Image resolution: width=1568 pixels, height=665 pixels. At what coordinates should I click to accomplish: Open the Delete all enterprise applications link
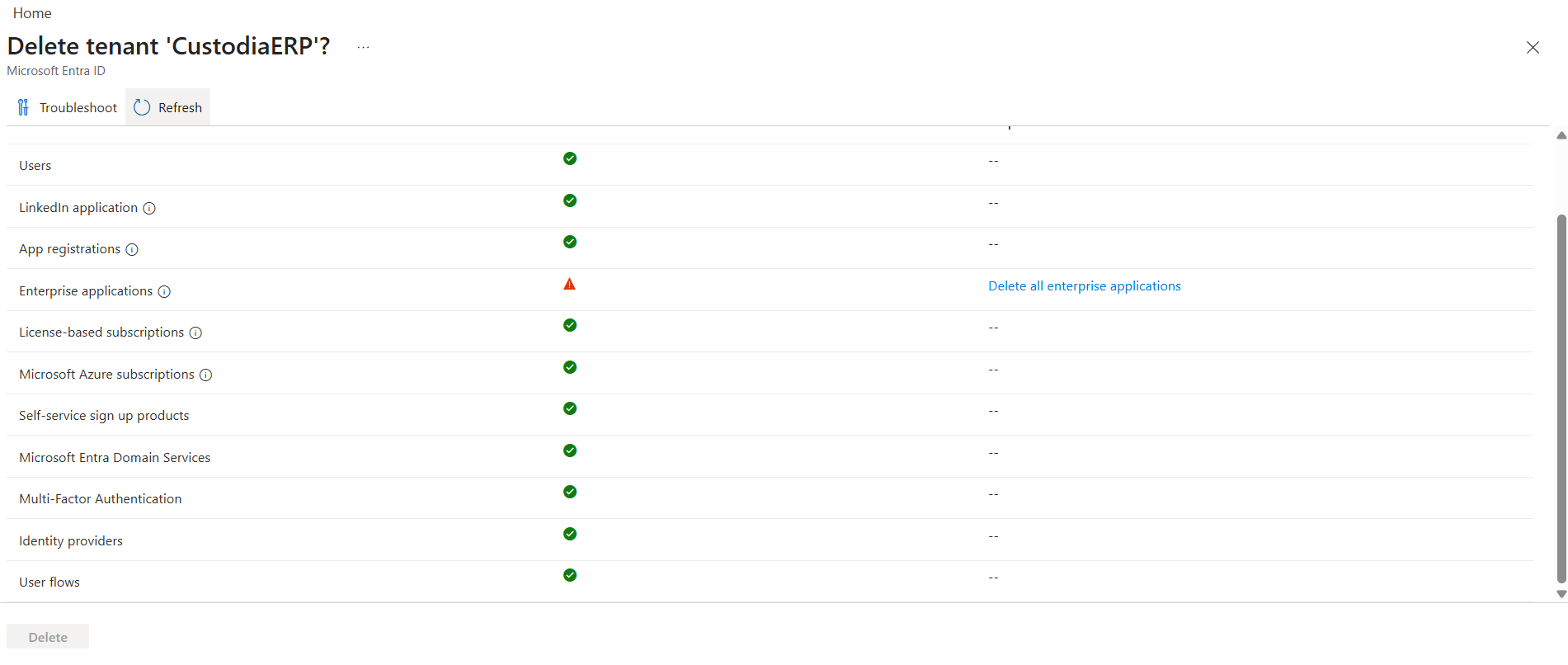point(1085,286)
